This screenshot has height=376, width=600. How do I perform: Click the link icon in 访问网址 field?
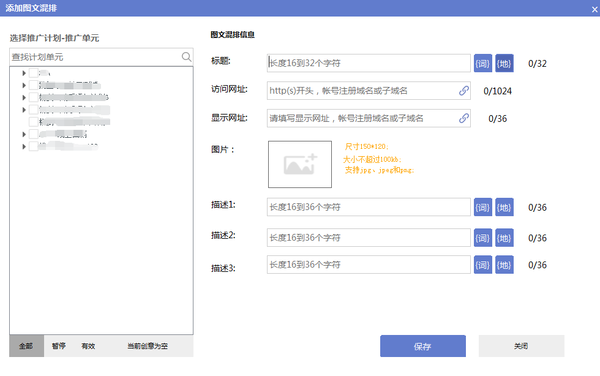pyautogui.click(x=464, y=91)
